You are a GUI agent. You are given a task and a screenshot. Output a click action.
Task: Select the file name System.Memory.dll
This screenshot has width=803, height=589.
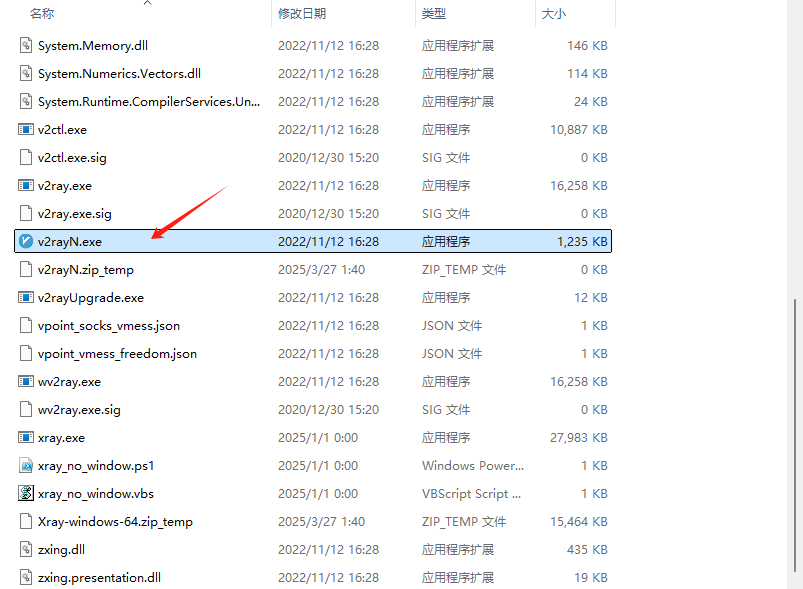(93, 46)
